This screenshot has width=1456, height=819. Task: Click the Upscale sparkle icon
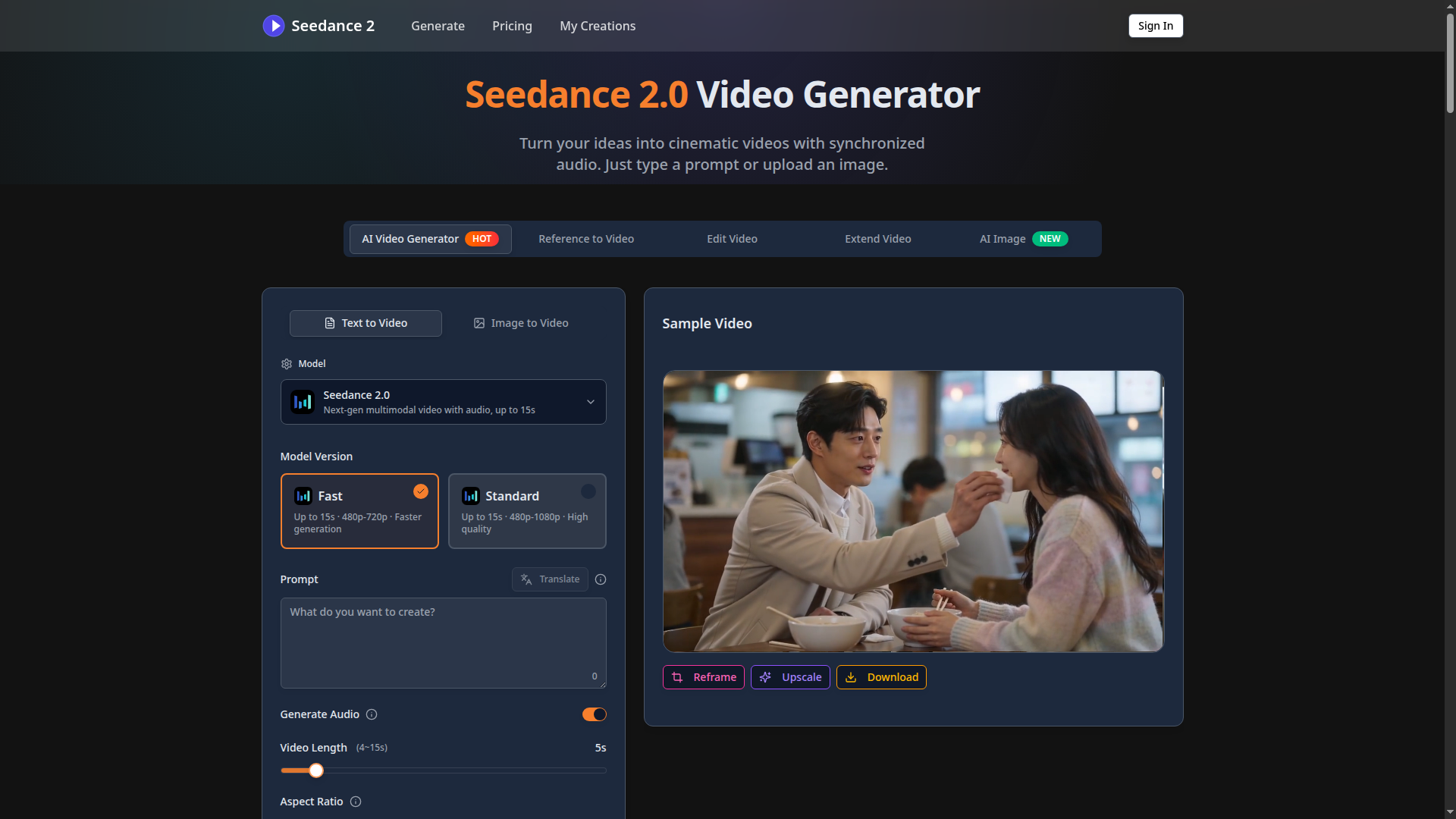pos(765,676)
